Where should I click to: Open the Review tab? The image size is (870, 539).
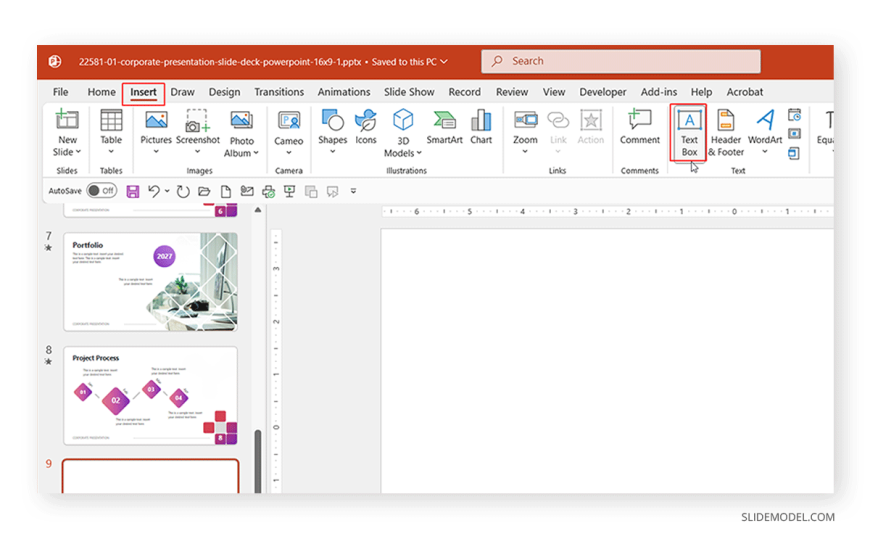[x=512, y=92]
